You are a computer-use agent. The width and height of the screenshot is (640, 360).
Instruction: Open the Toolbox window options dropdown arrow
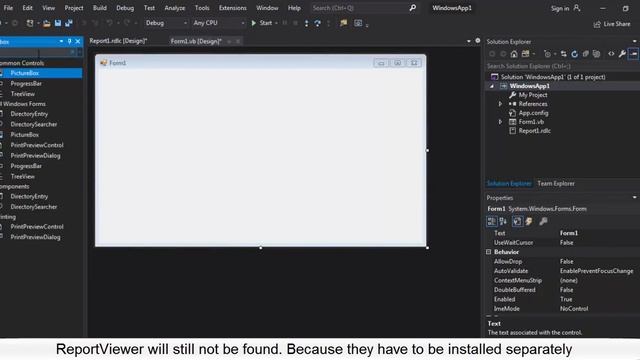click(61, 41)
